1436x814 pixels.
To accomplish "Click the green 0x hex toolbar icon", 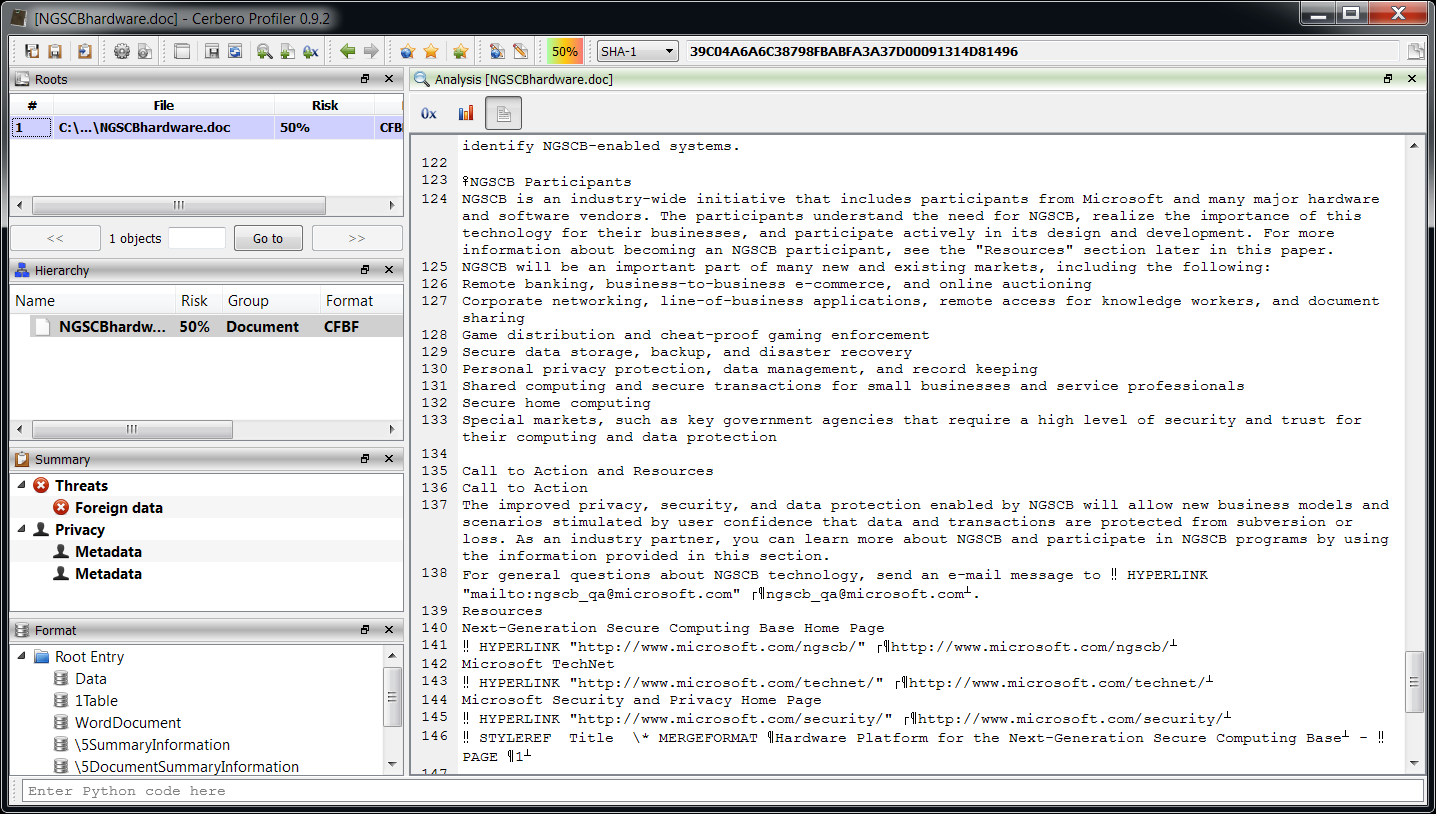I will (x=311, y=51).
